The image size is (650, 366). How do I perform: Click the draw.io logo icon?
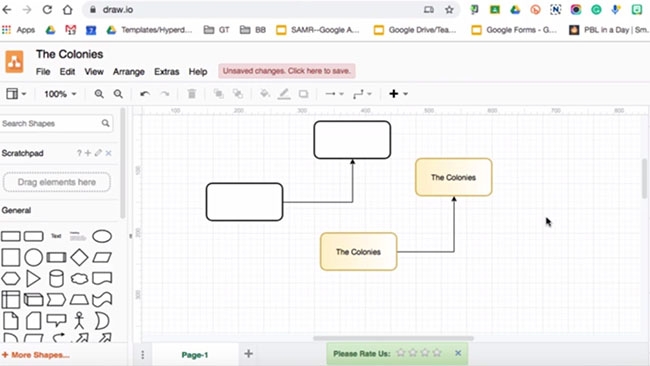14,62
